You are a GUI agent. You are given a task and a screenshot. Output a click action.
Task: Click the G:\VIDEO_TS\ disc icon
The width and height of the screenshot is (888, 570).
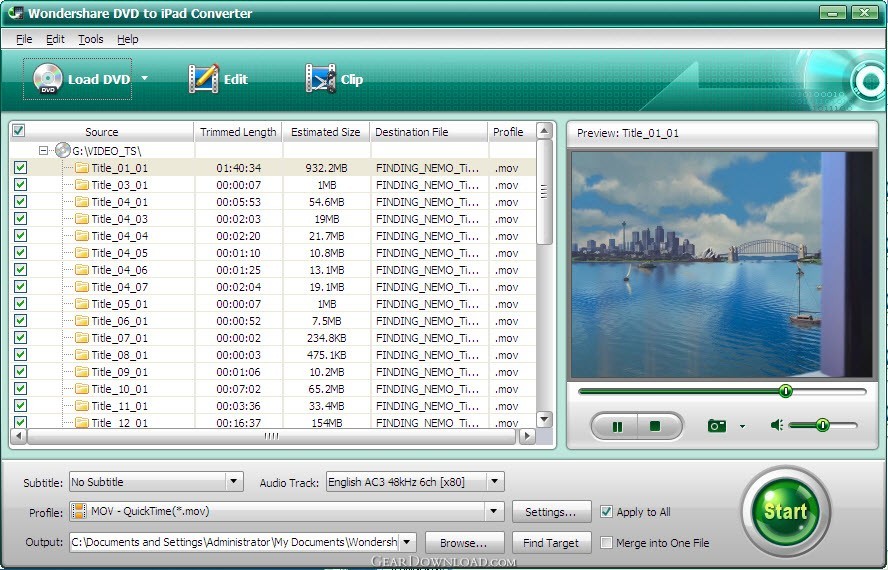coord(63,151)
